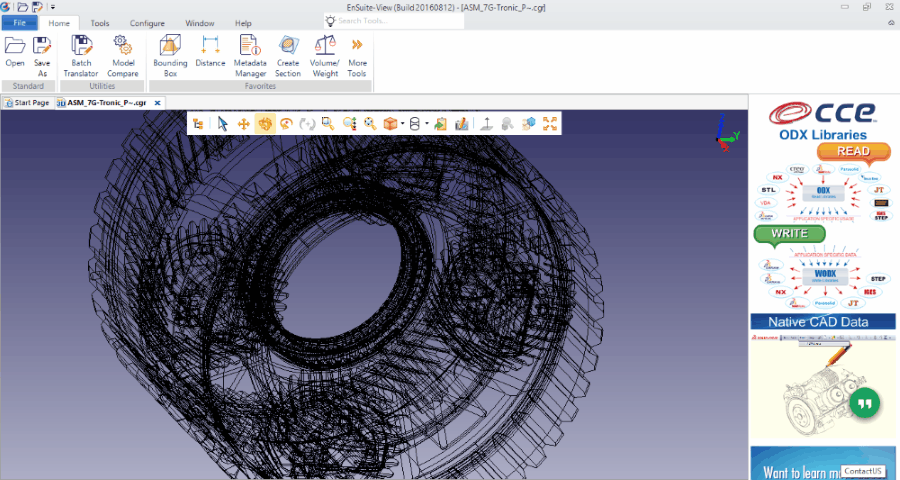Toggle full screen with the expand arrows icon
Viewport: 900px width, 480px height.
(550, 124)
